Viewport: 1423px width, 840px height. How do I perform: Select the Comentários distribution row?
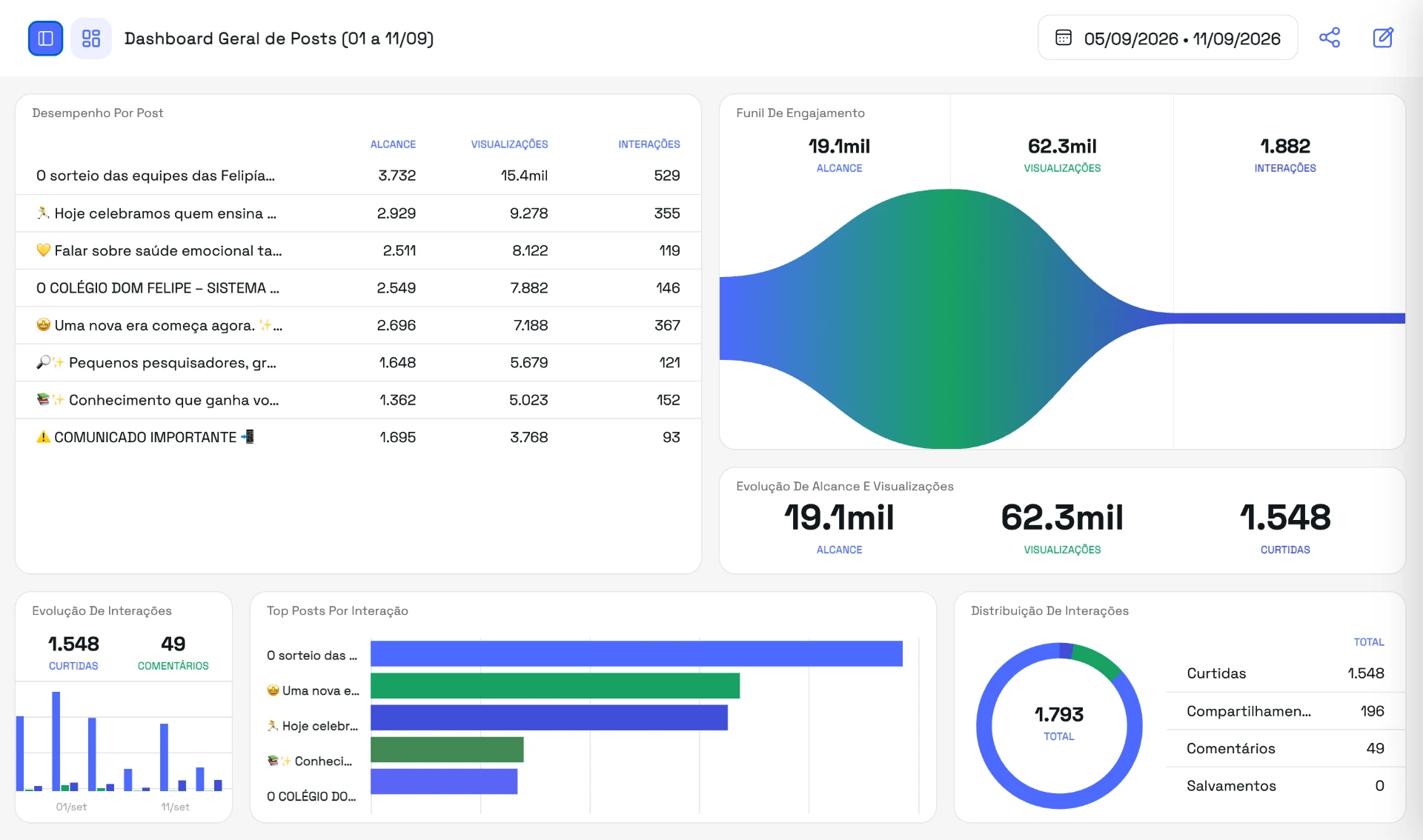click(1285, 749)
